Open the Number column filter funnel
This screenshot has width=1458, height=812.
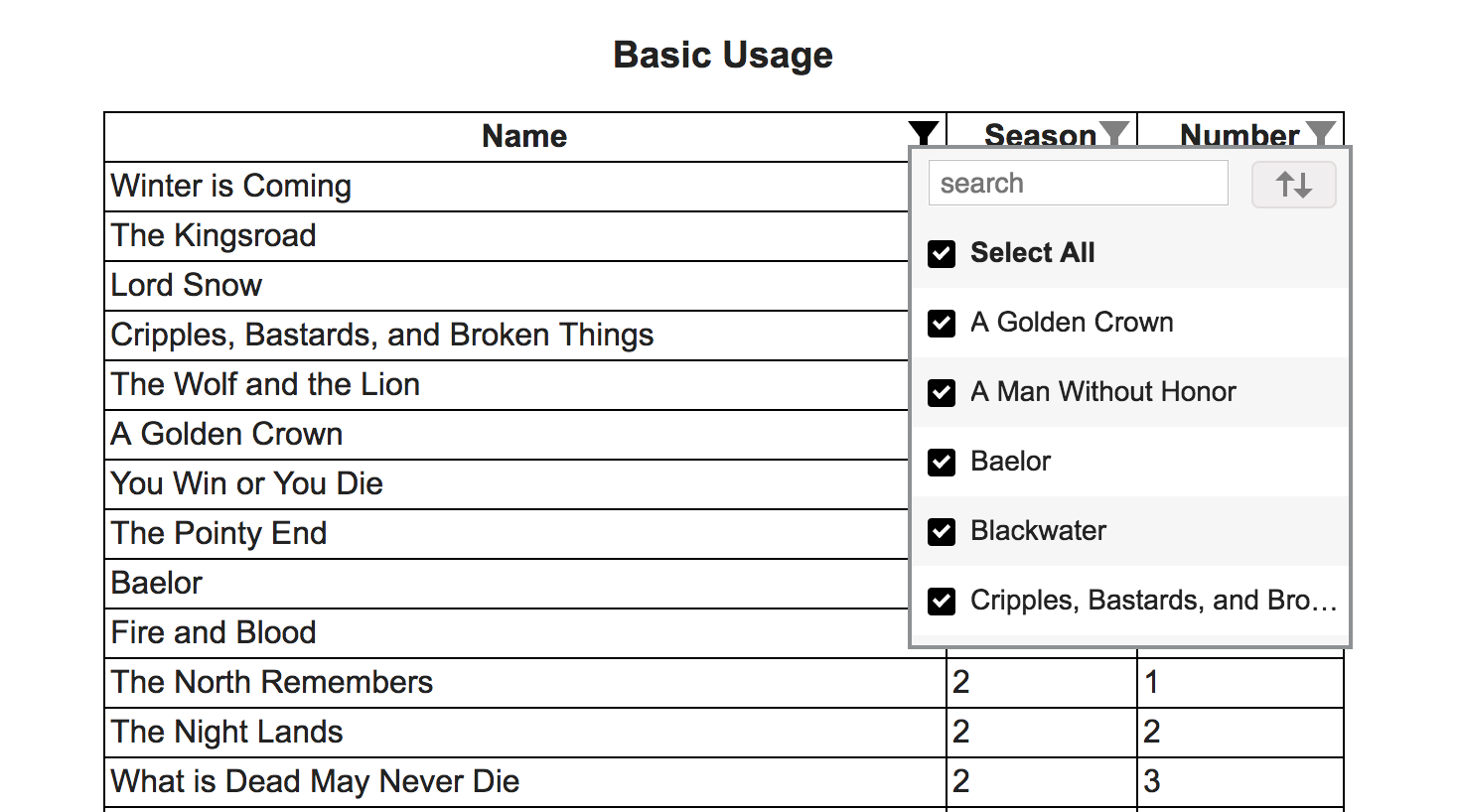pyautogui.click(x=1321, y=130)
